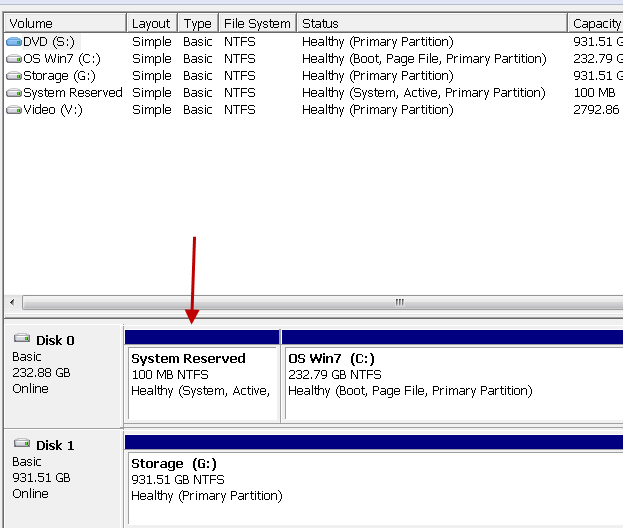Select the Video (V:) volume row

coord(313,110)
